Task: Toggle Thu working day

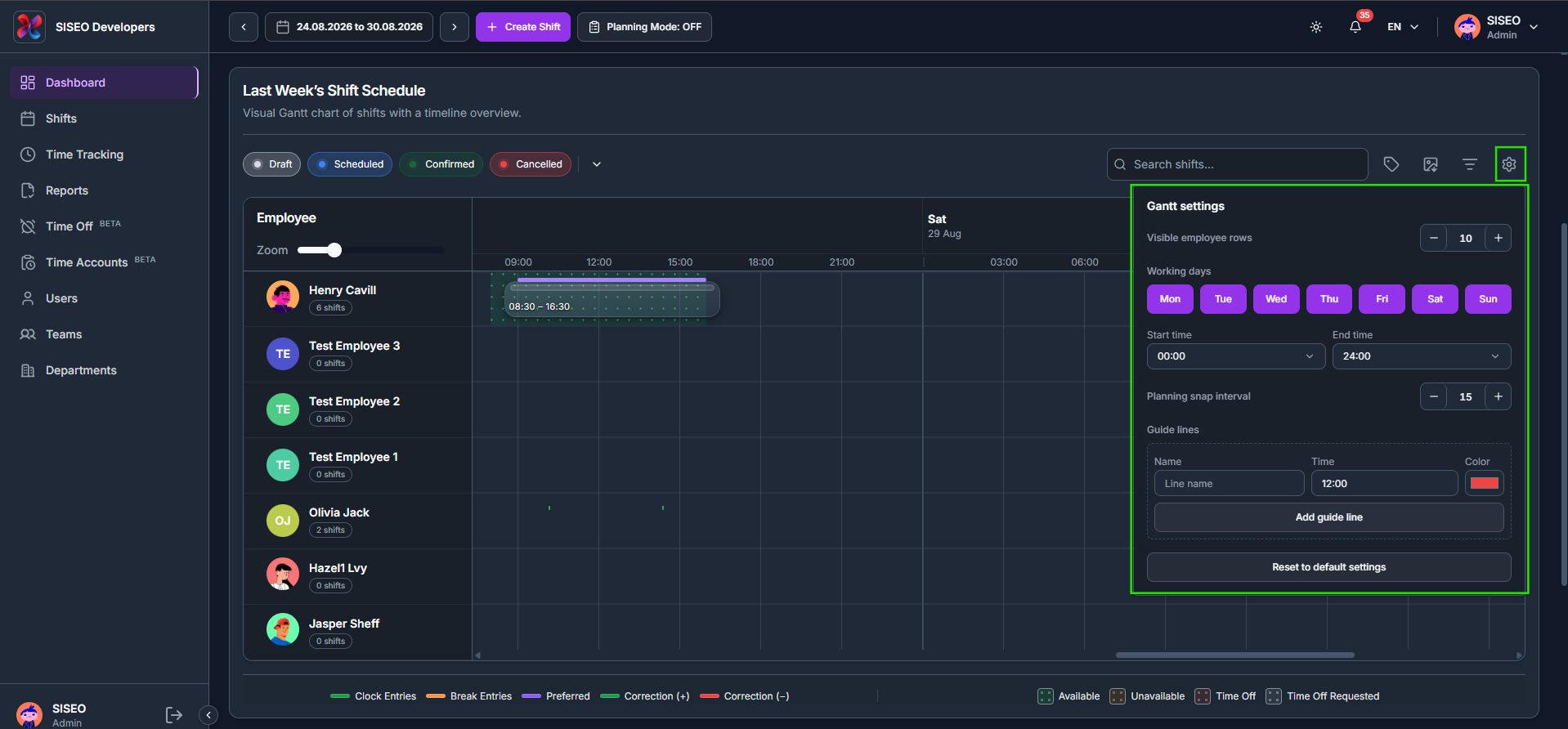Action: 1329,299
